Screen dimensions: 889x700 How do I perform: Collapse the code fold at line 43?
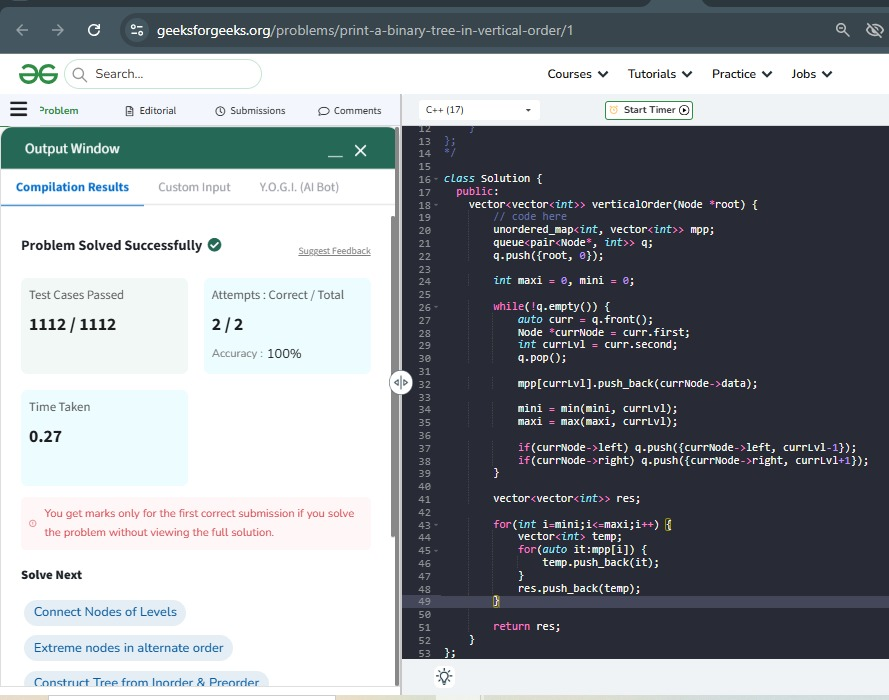[436, 525]
